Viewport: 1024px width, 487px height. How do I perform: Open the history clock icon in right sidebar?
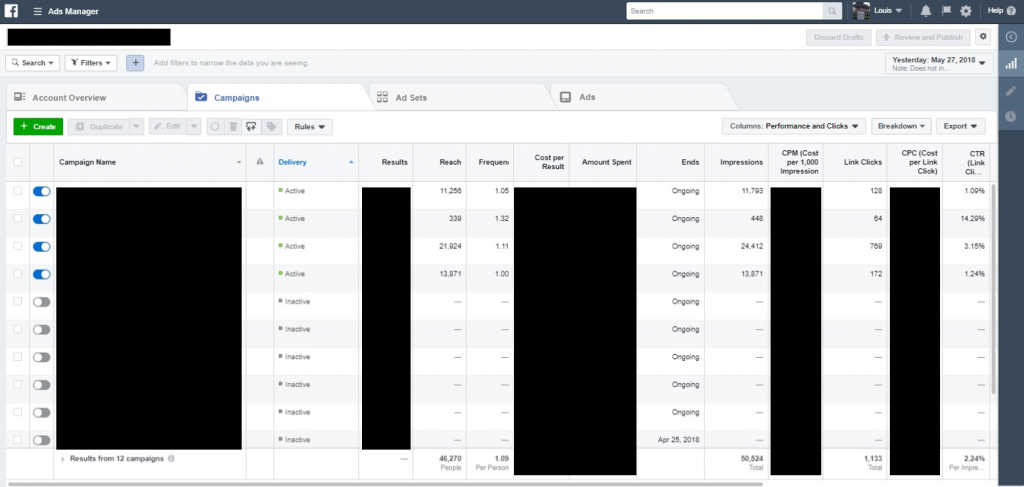click(1011, 116)
